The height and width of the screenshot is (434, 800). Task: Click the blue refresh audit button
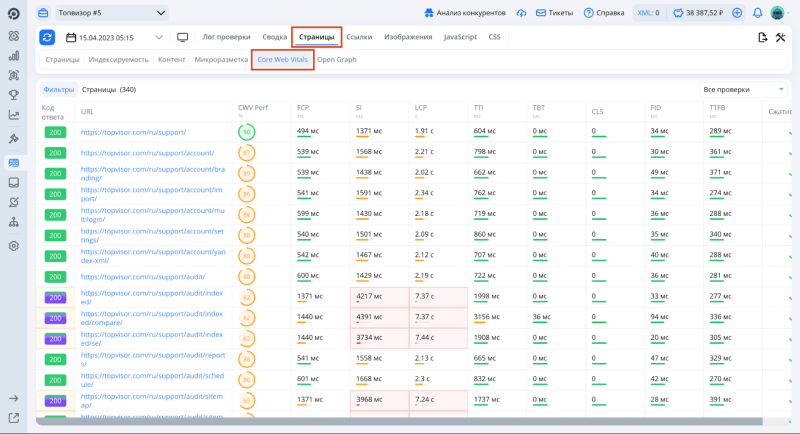tap(47, 37)
